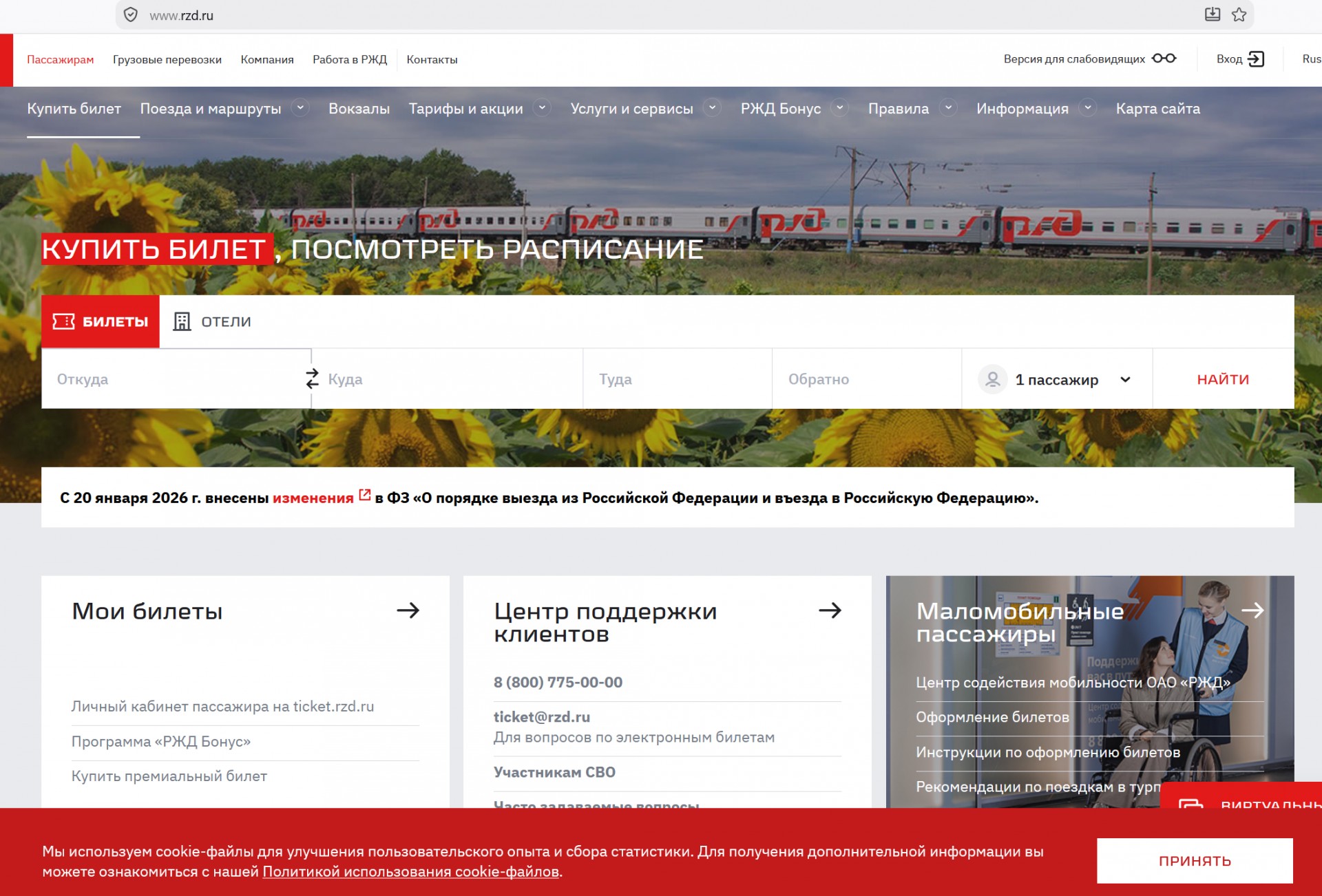Click the ticket@rzd.ru email link
The height and width of the screenshot is (896, 1322).
[x=542, y=716]
